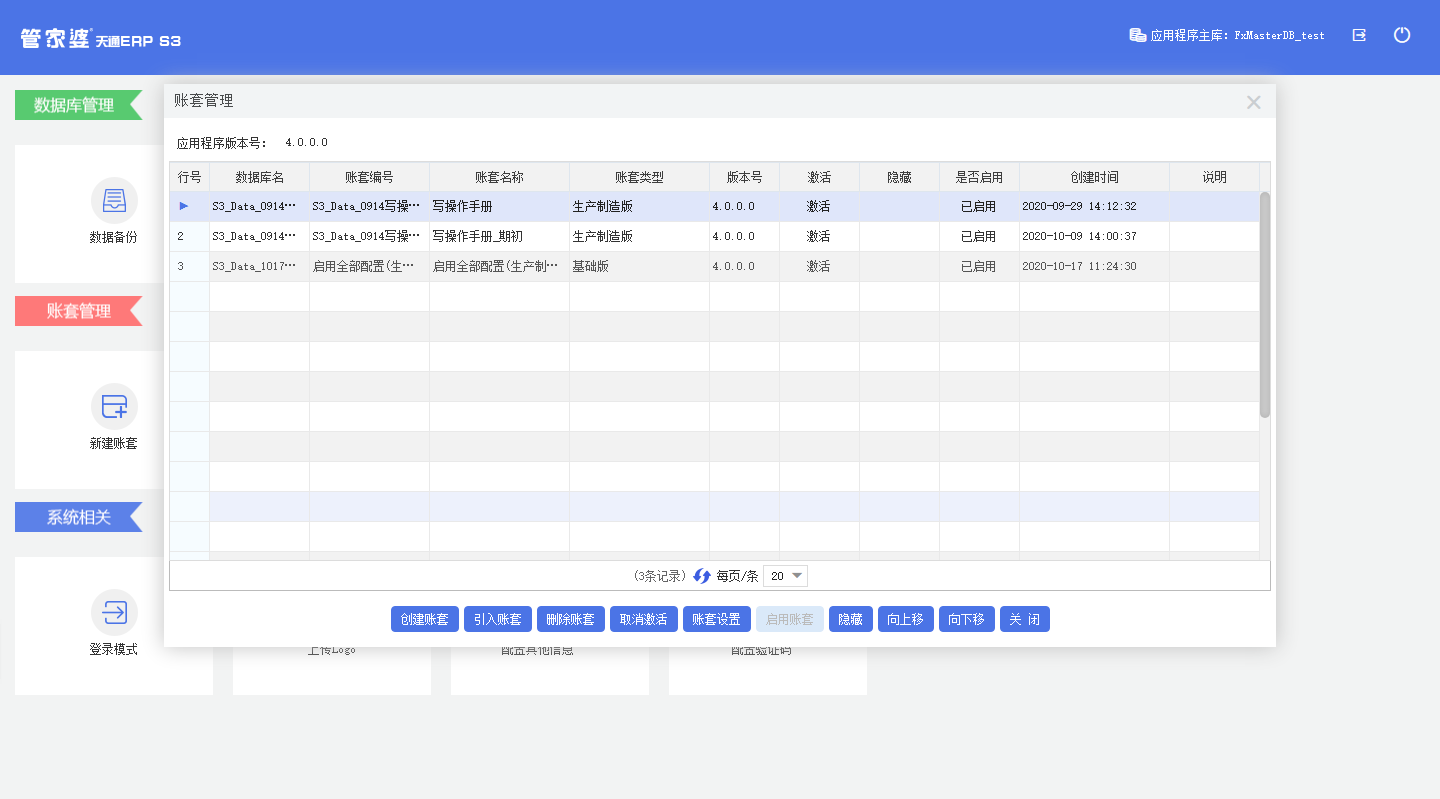Click the 向上移 button
Image resolution: width=1440 pixels, height=799 pixels.
coord(905,619)
